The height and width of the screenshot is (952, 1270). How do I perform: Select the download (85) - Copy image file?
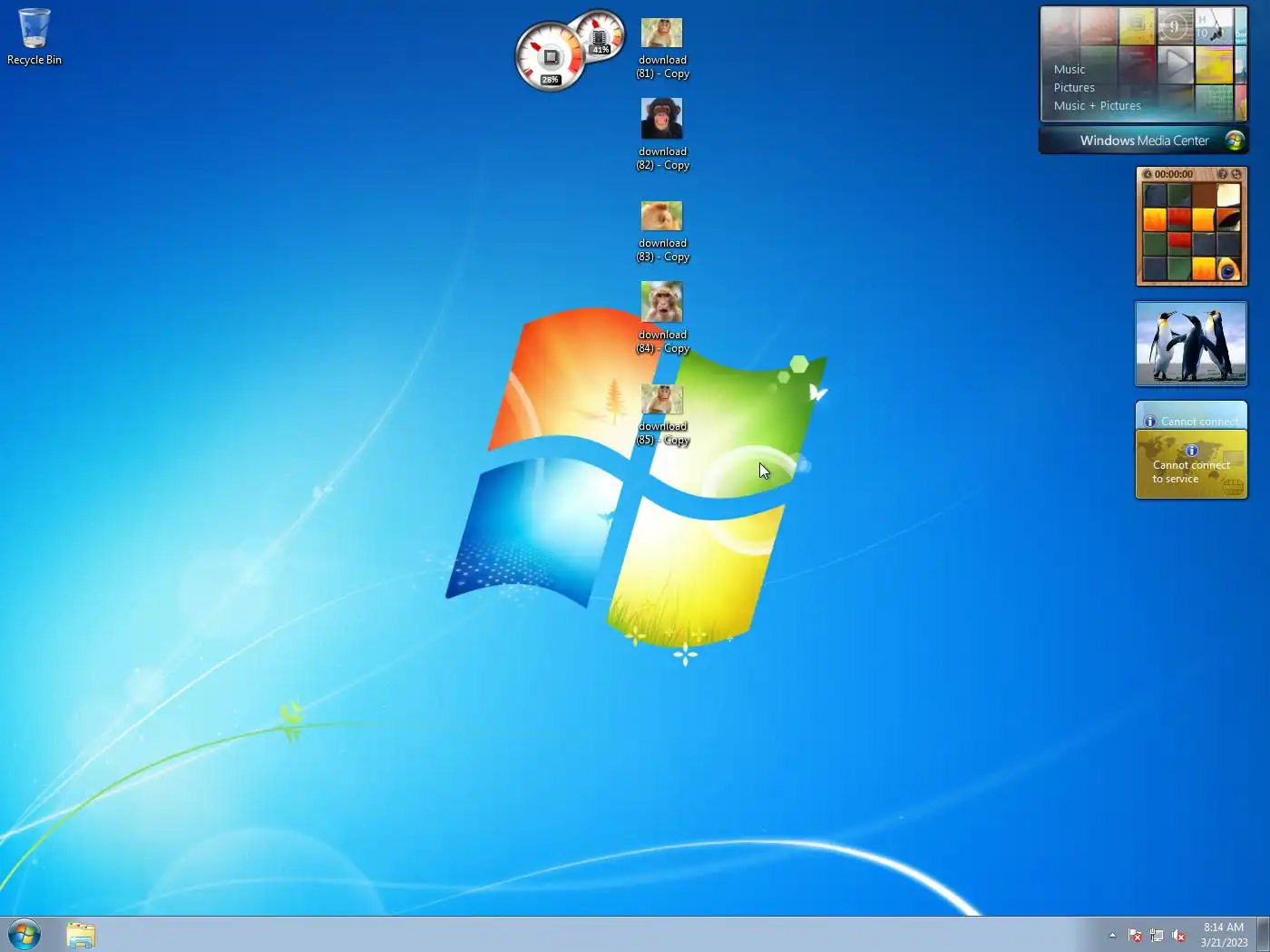coord(662,414)
